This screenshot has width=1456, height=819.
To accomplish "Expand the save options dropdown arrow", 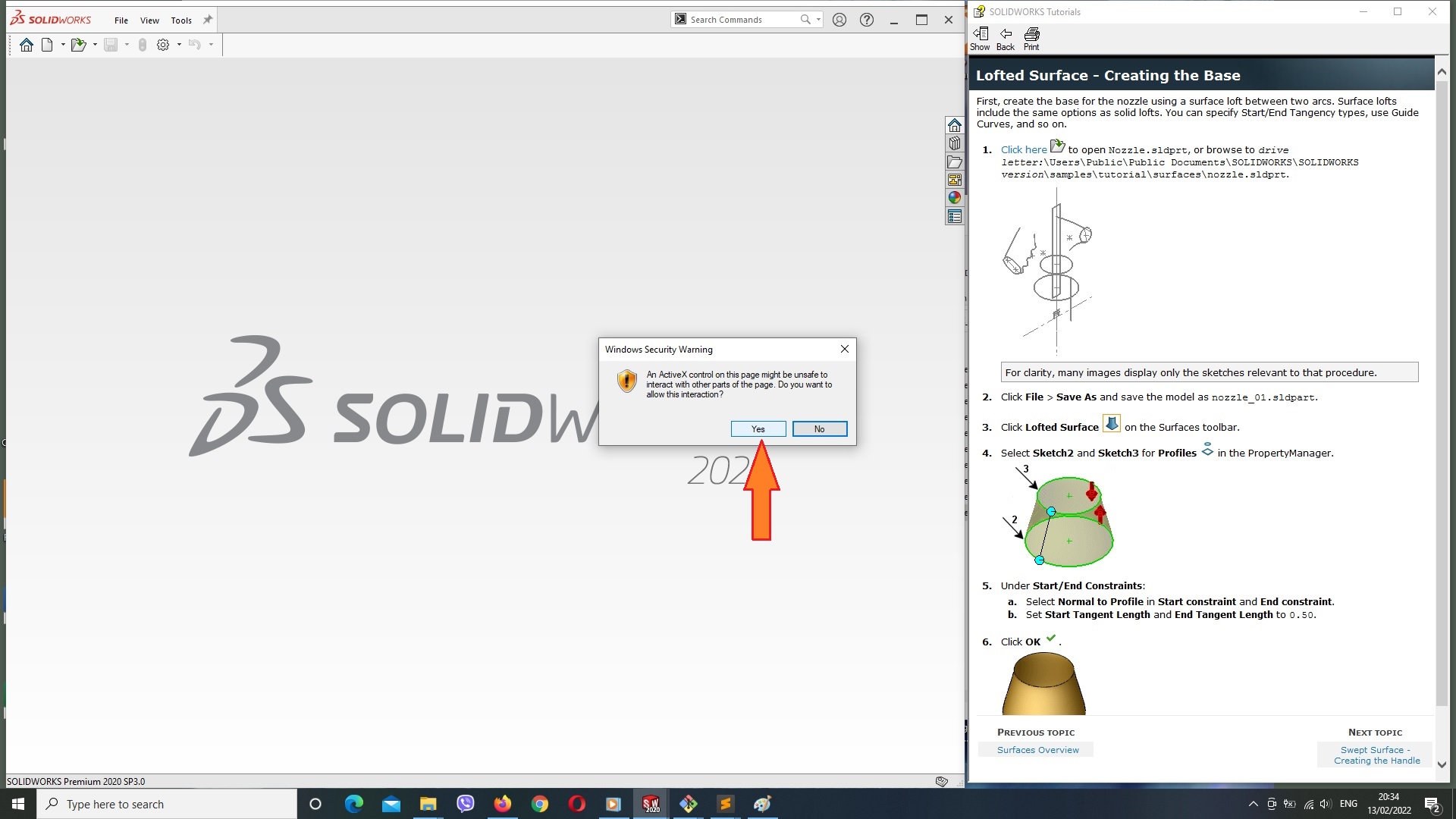I will click(125, 44).
